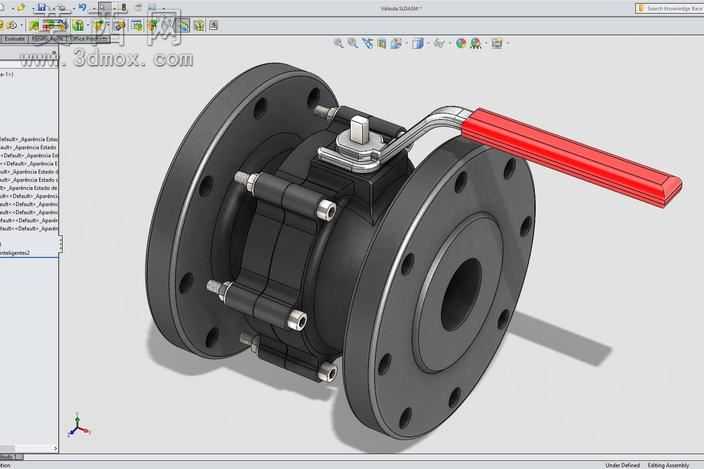Click the 'Editing Assembly' status bar text
This screenshot has width=704, height=469.
point(668,465)
